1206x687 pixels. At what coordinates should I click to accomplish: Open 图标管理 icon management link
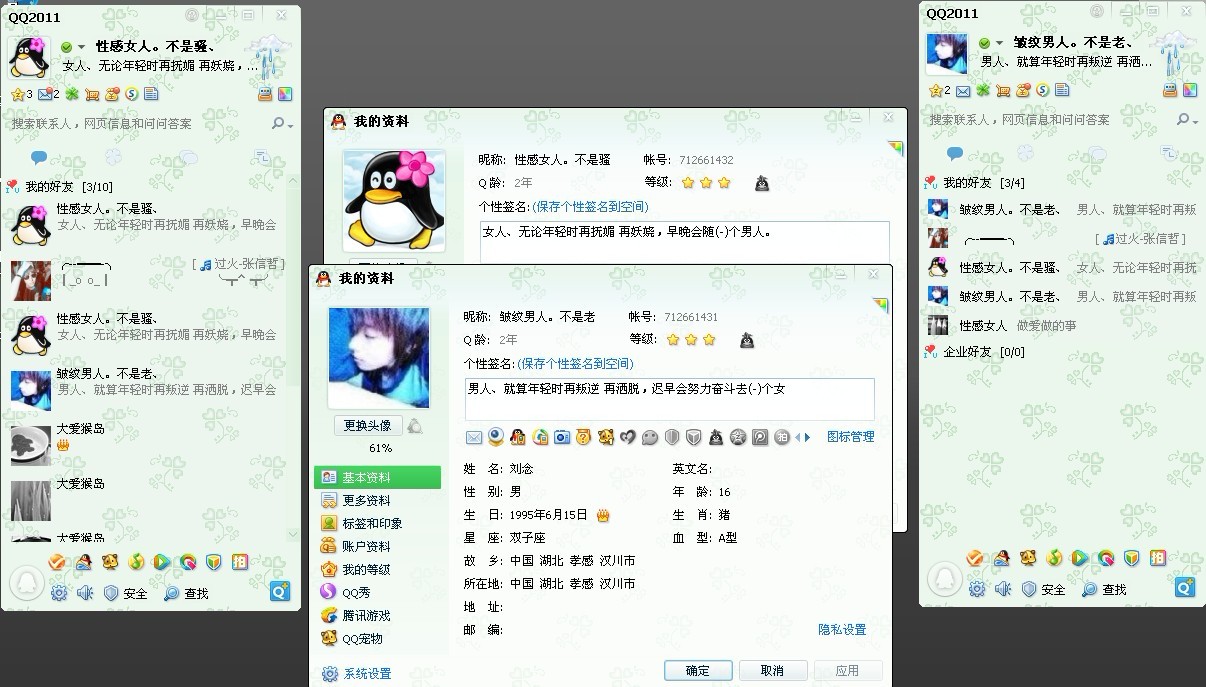click(x=851, y=437)
